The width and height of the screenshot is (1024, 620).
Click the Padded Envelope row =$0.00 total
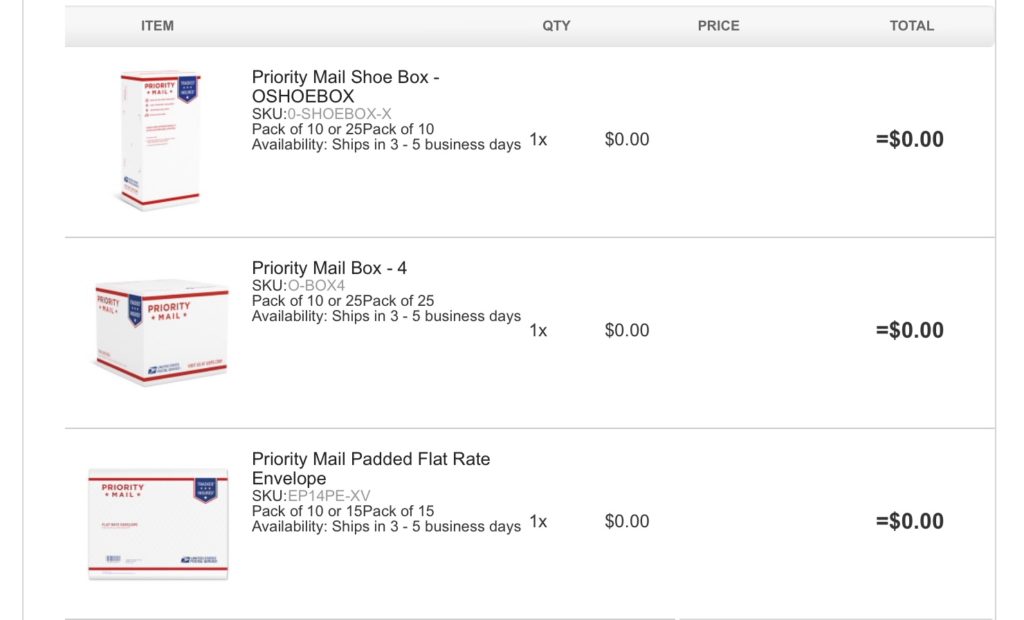click(x=910, y=521)
